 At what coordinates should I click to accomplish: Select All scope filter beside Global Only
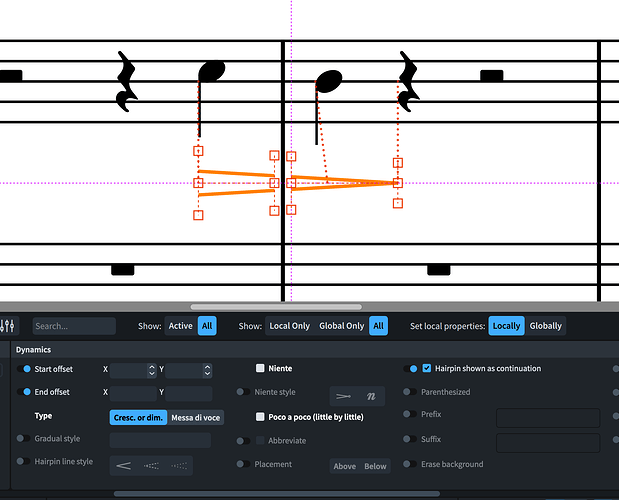coord(378,326)
